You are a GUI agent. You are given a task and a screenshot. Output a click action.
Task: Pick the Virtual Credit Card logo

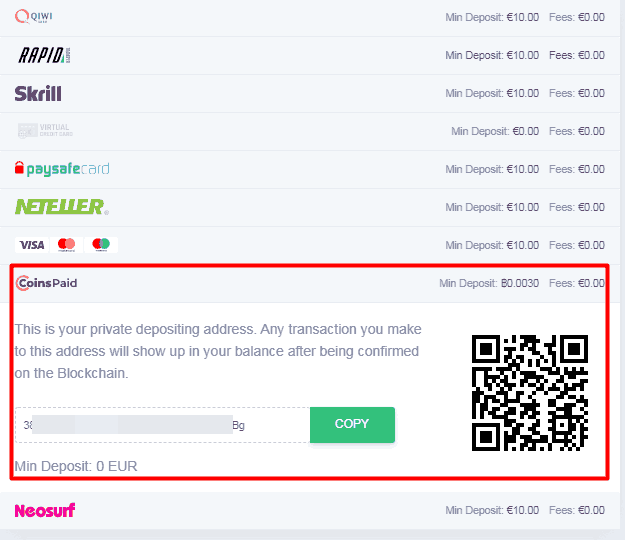[x=45, y=130]
